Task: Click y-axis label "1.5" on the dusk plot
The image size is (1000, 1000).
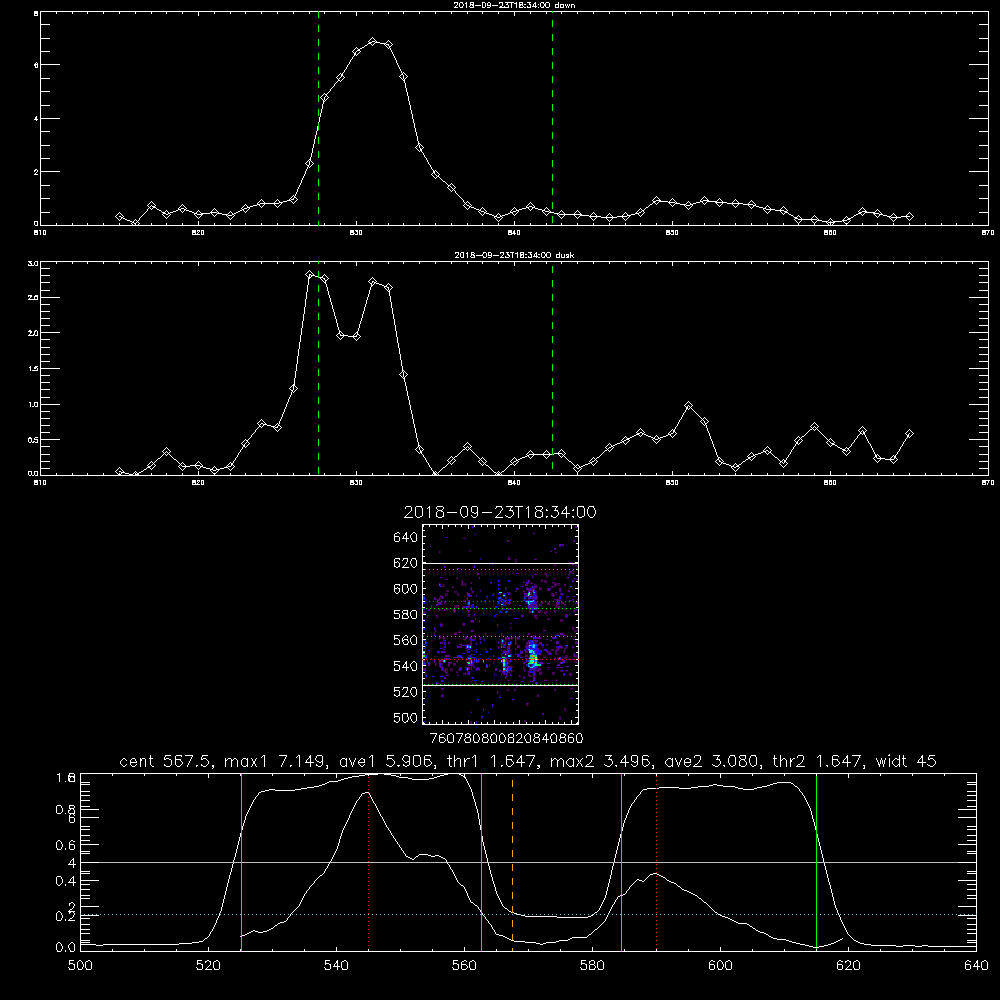Action: click(33, 369)
